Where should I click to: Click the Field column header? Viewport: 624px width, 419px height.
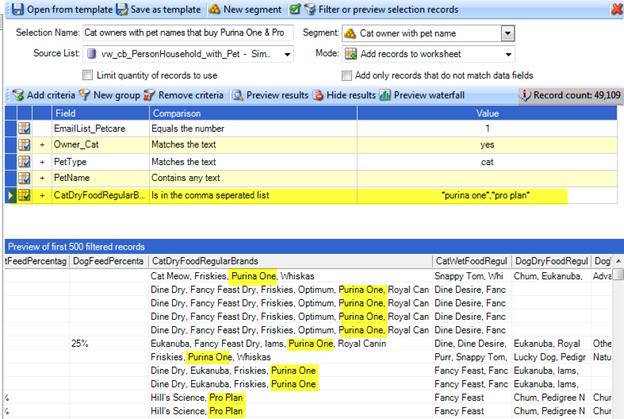pyautogui.click(x=101, y=113)
